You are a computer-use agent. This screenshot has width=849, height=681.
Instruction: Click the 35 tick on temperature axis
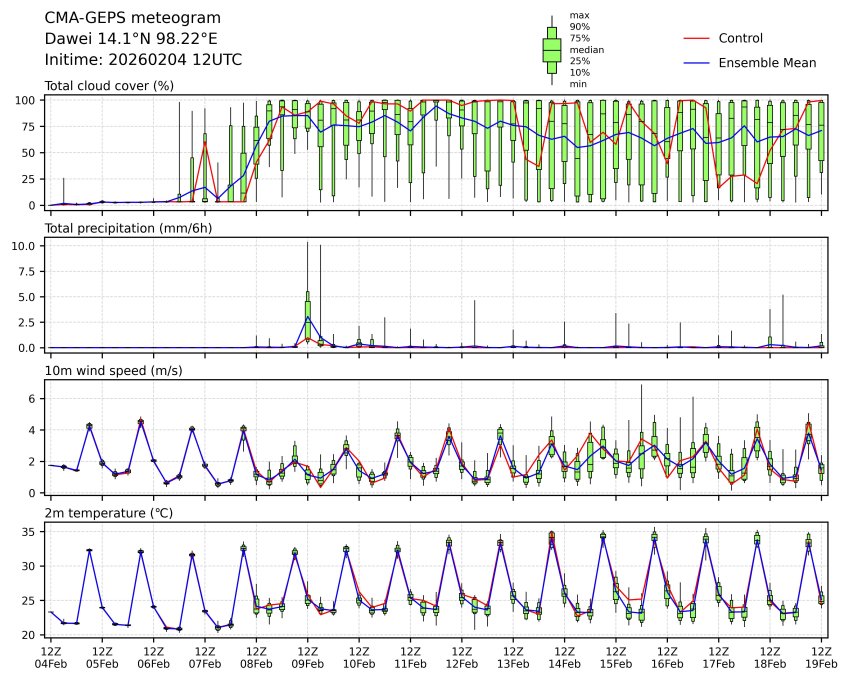[29, 532]
